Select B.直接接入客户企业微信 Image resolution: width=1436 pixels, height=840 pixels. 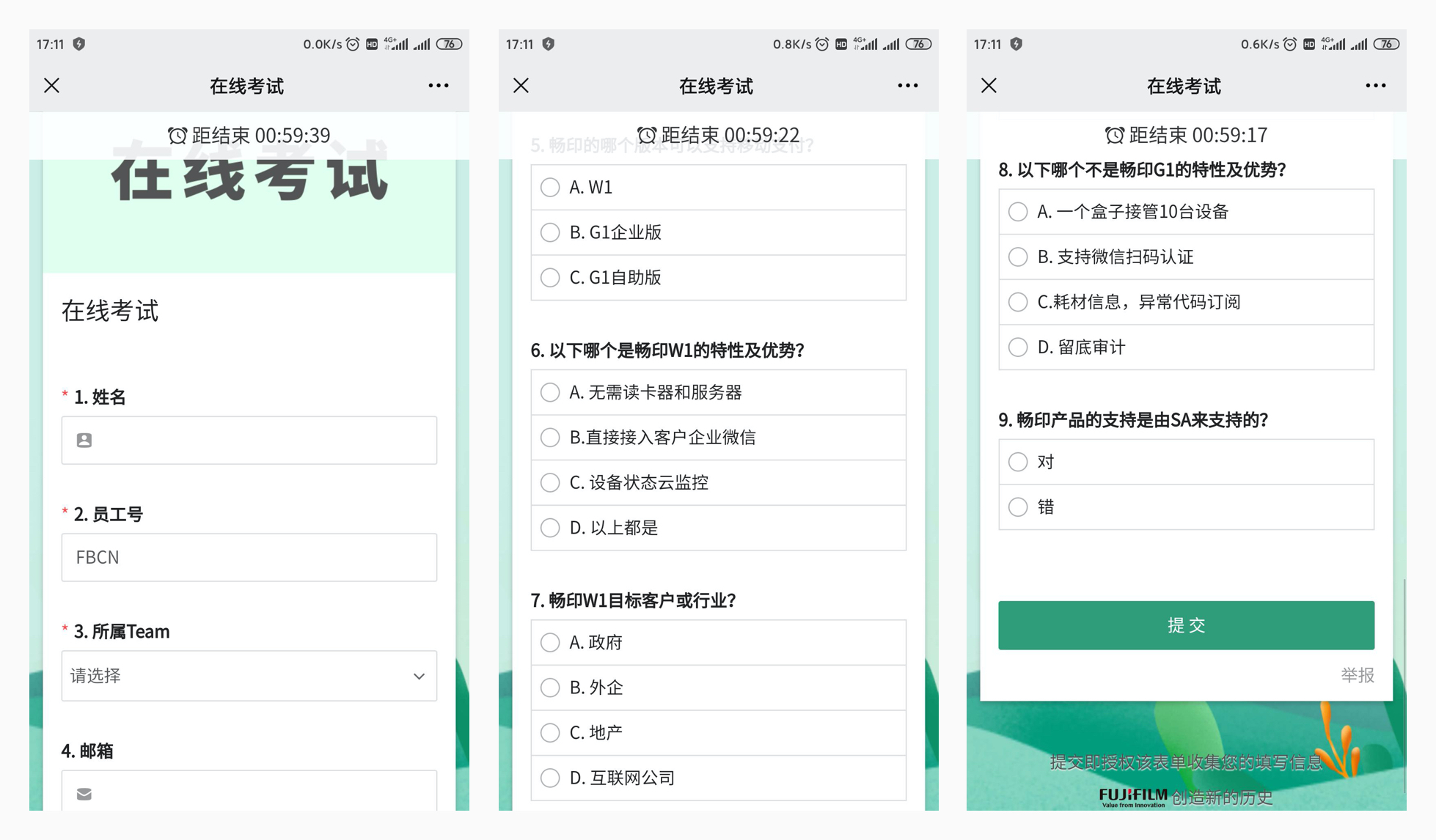pyautogui.click(x=719, y=438)
